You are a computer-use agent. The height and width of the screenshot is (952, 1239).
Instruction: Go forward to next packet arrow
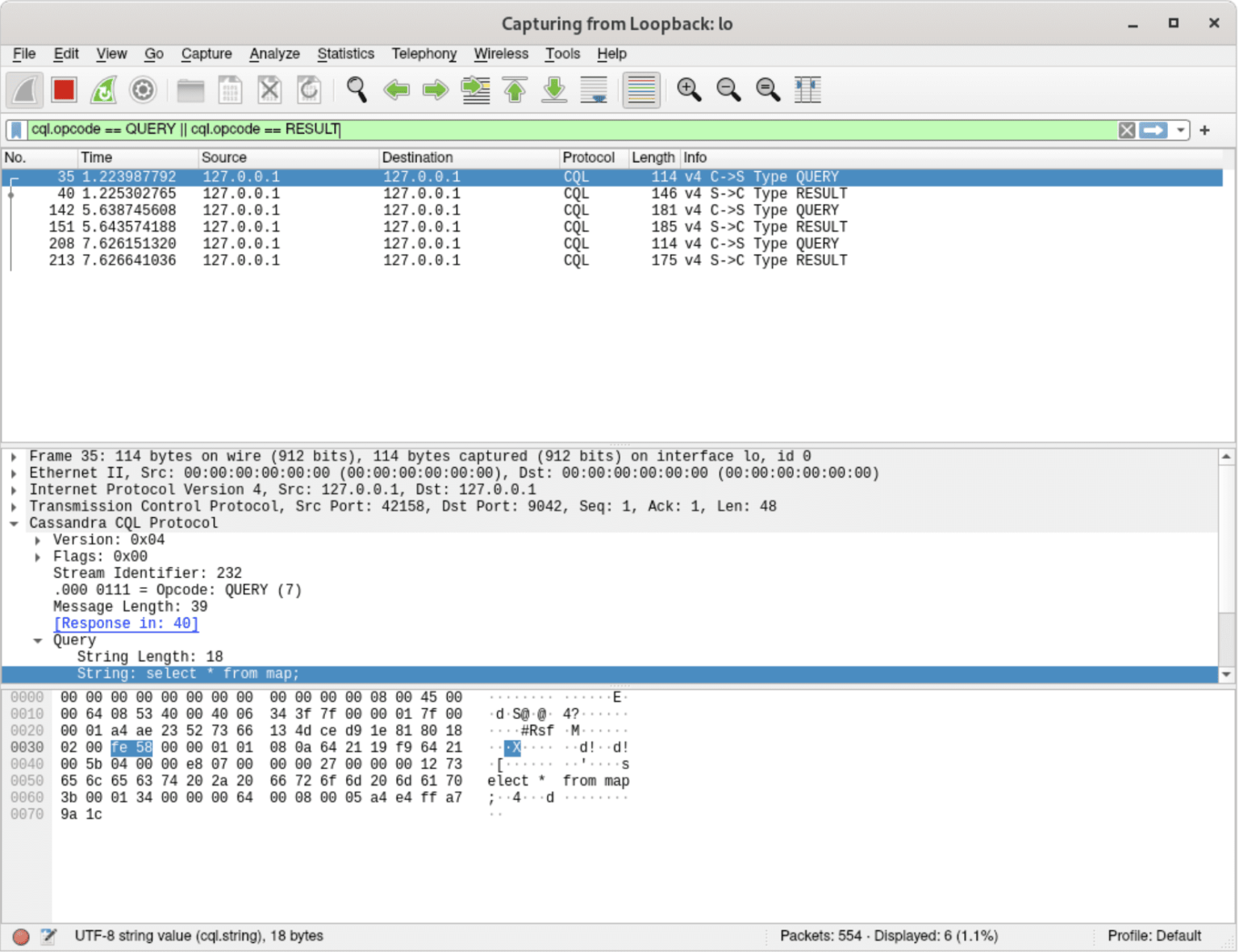(436, 90)
